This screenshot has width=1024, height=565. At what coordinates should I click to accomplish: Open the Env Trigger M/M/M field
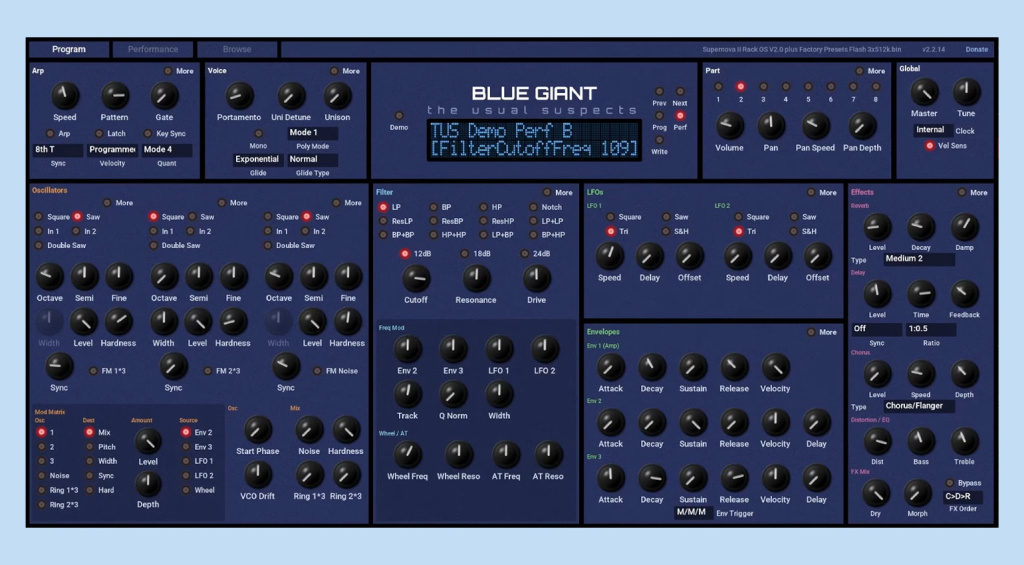(692, 513)
